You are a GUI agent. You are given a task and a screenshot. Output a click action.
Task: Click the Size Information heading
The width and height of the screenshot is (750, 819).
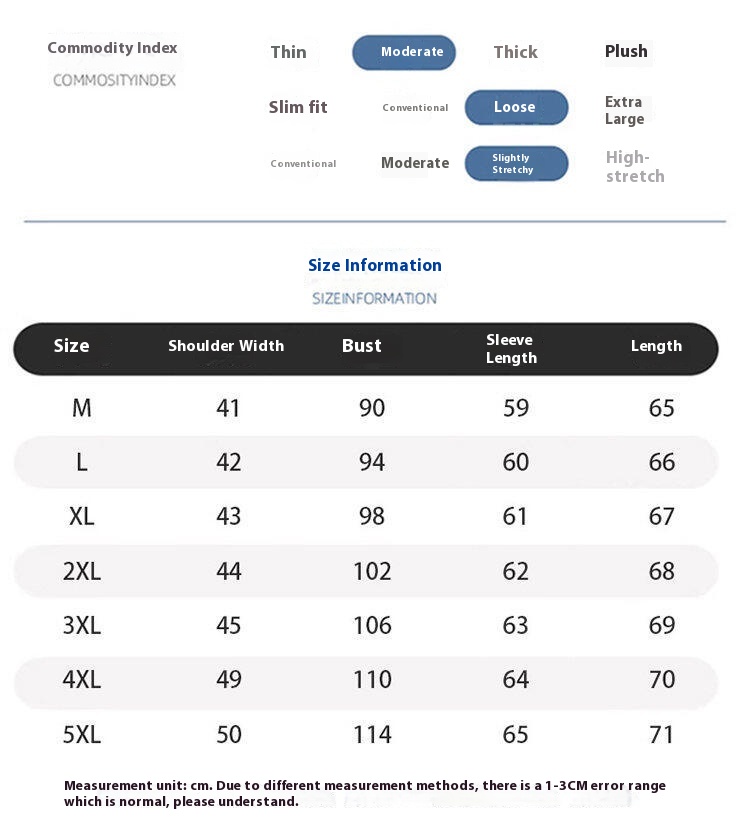pyautogui.click(x=374, y=265)
